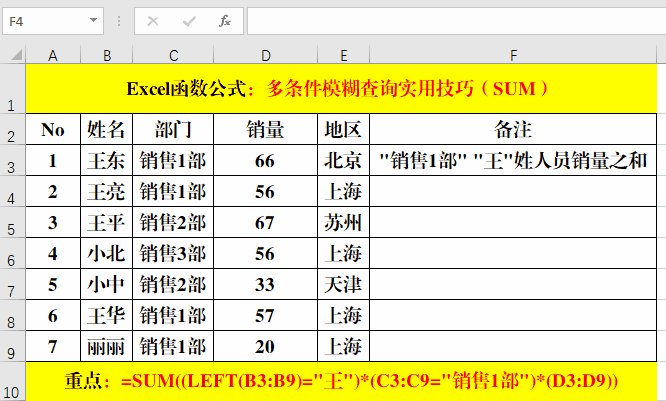Click the '地区' header cell
This screenshot has width=666, height=401.
click(x=344, y=129)
